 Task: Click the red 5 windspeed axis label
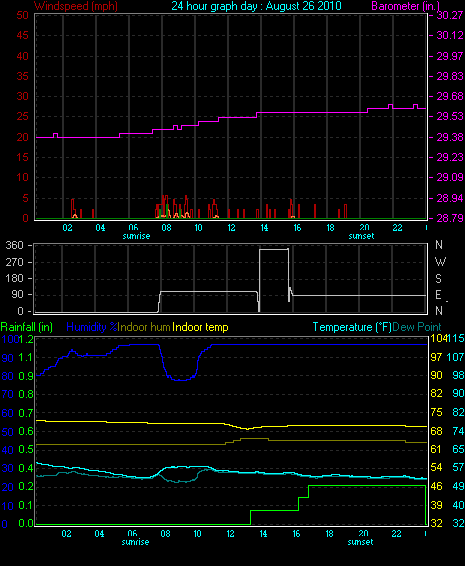(25, 198)
